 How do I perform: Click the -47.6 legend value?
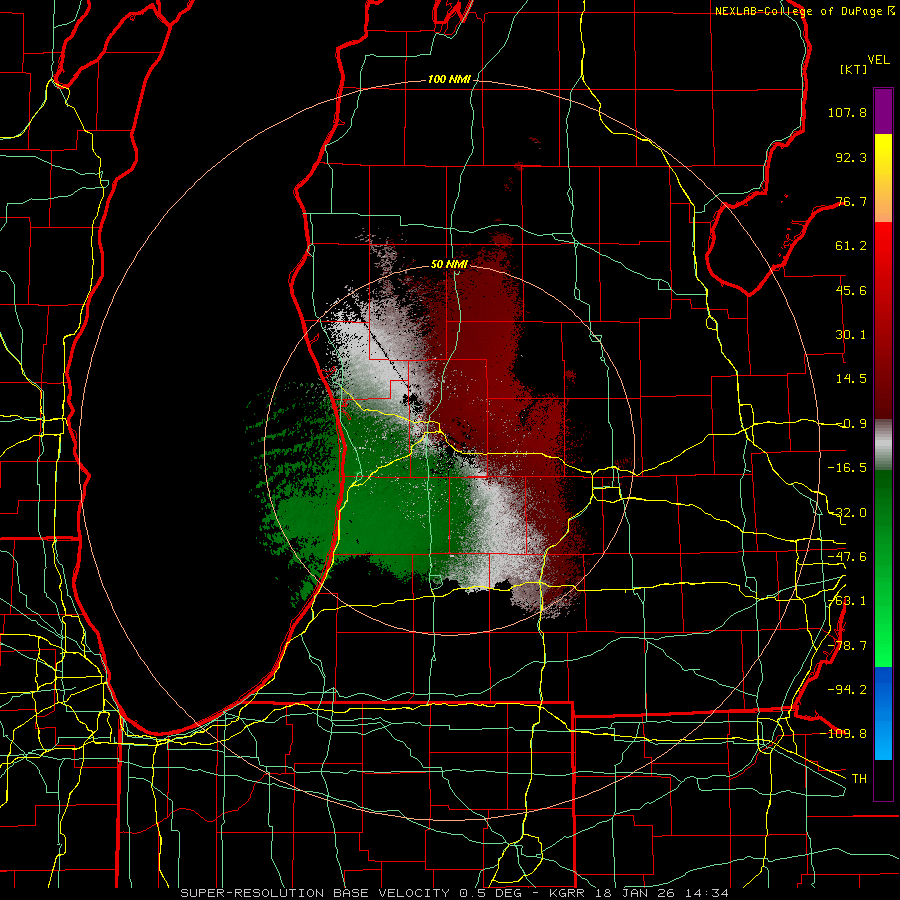(x=847, y=557)
